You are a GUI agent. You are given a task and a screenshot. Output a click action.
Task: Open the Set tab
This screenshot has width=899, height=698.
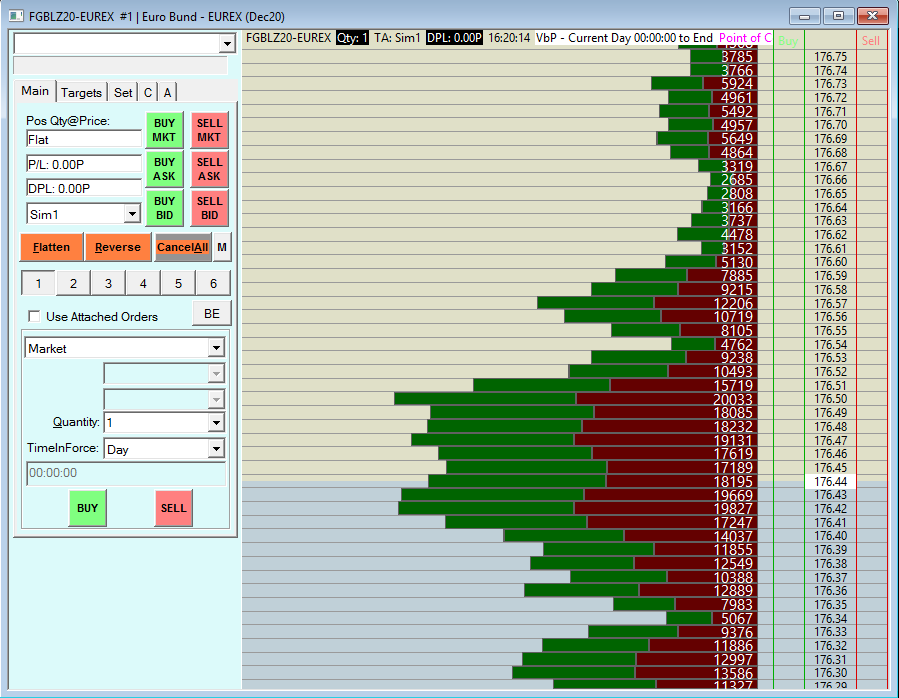click(123, 92)
